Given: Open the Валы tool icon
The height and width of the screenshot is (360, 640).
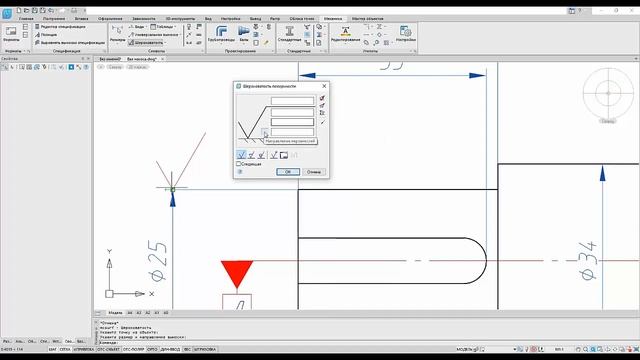Looking at the screenshot, I should click(x=244, y=34).
